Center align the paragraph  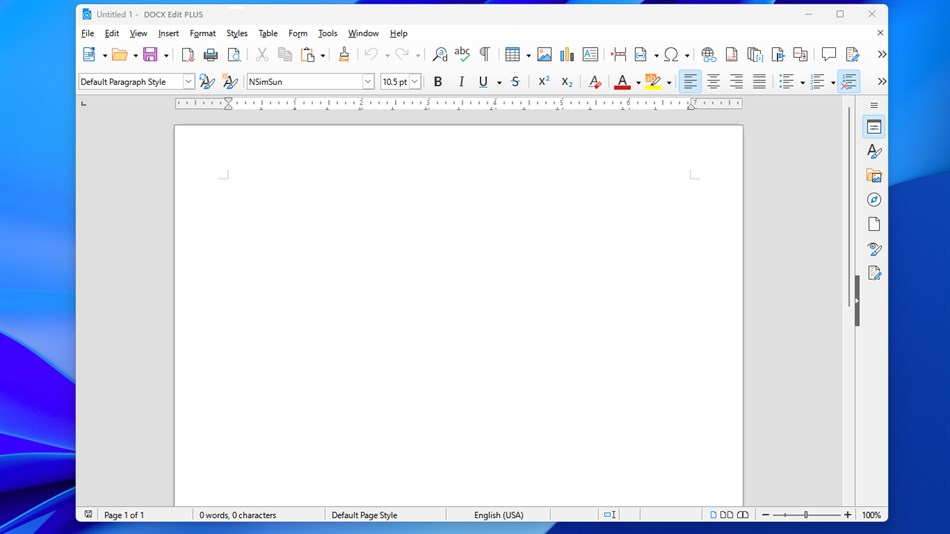[x=713, y=82]
